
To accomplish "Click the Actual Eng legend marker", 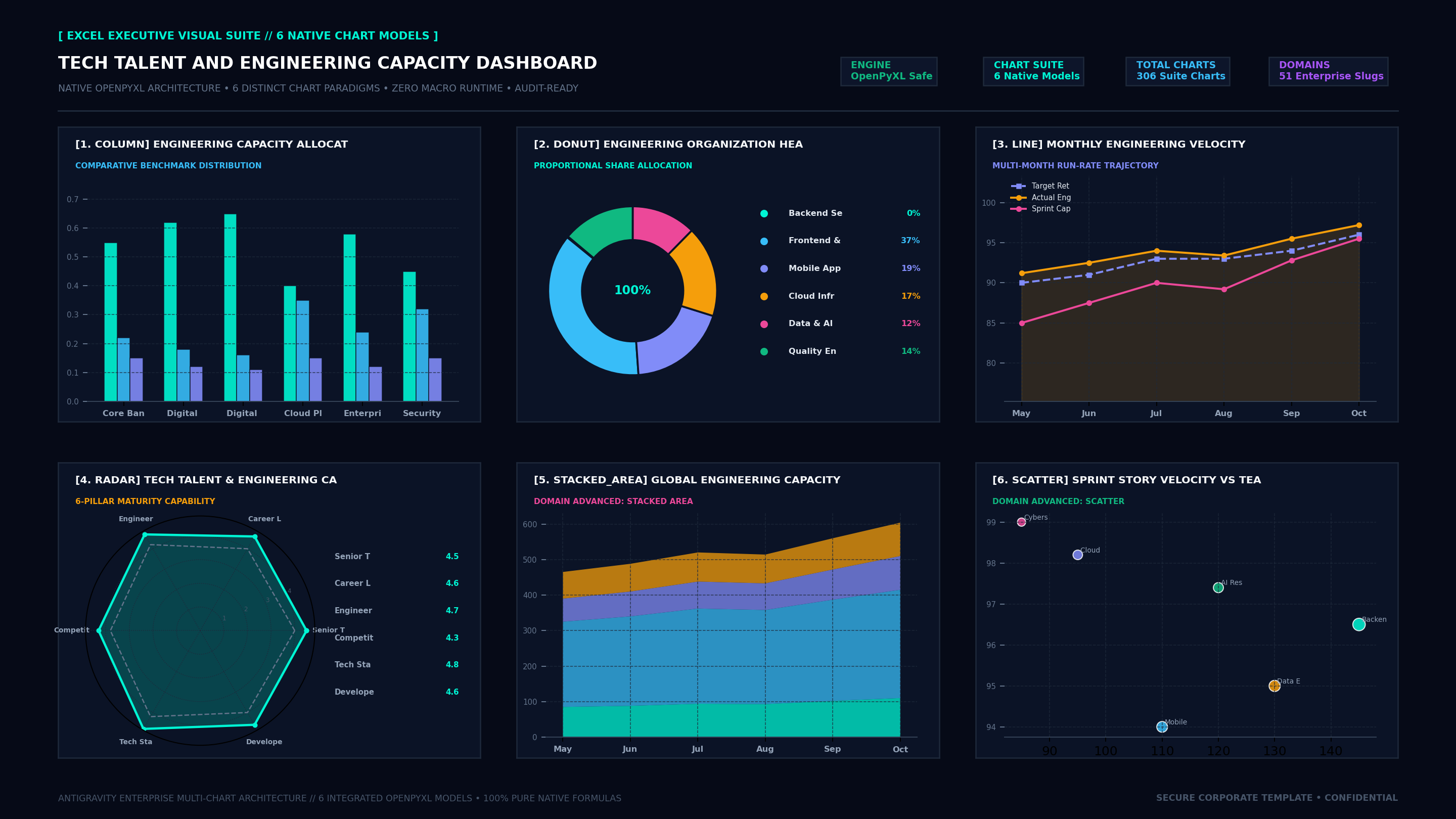I will click(x=1019, y=198).
